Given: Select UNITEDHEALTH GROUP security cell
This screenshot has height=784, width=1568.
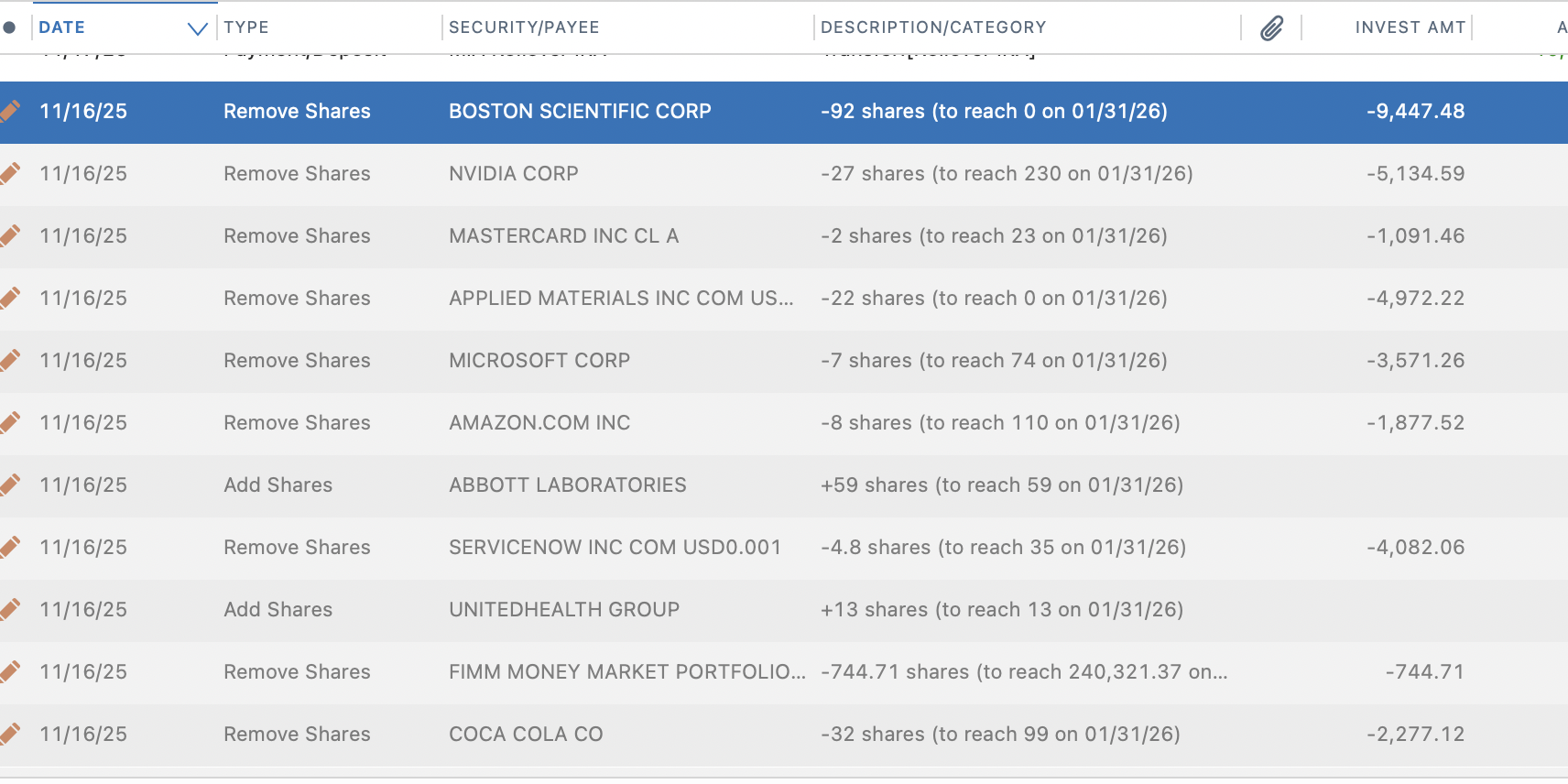Looking at the screenshot, I should [564, 610].
